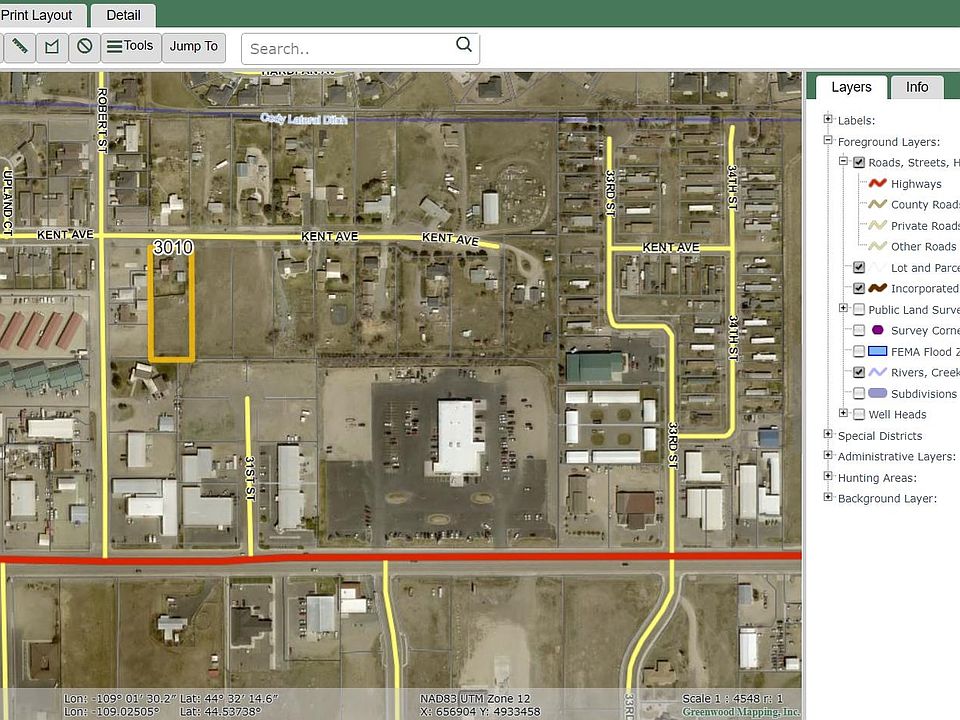Expand the Special Districts group
The image size is (960, 720).
[x=828, y=435]
